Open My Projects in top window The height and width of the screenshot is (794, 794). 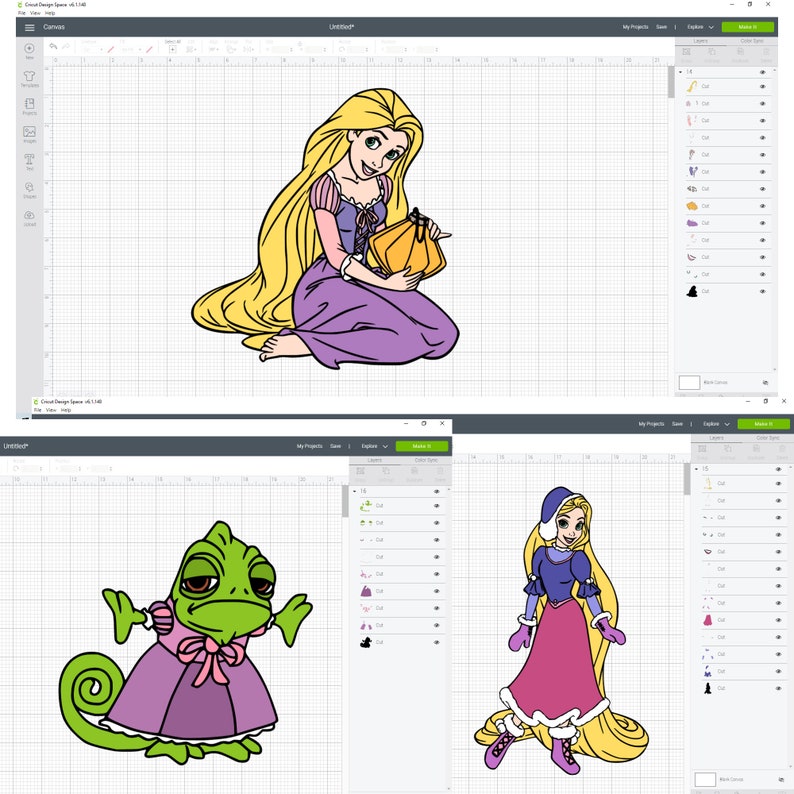635,27
